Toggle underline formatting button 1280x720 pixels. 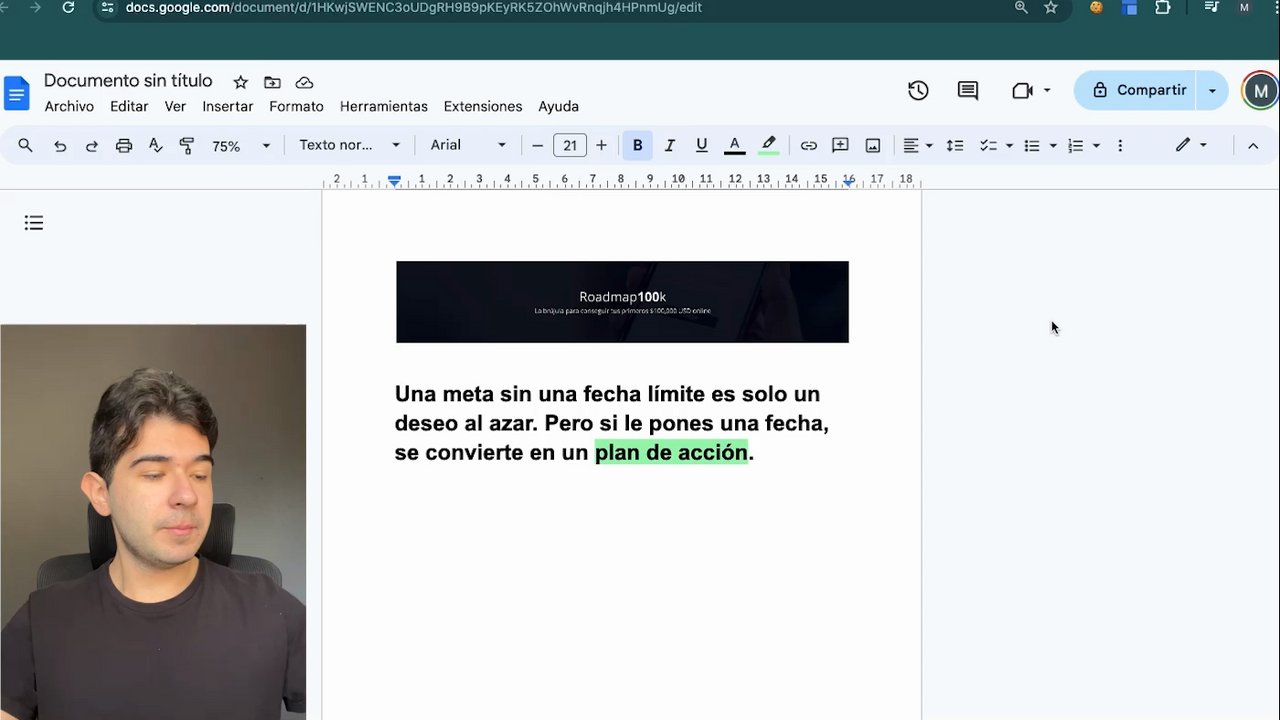pos(701,146)
